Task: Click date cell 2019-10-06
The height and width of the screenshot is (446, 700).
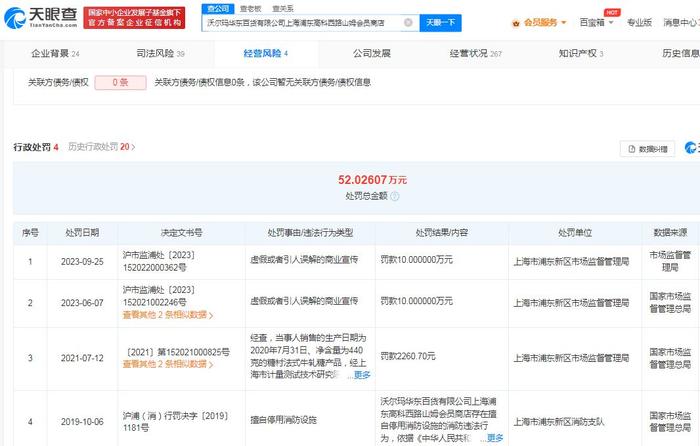Action: [82, 421]
